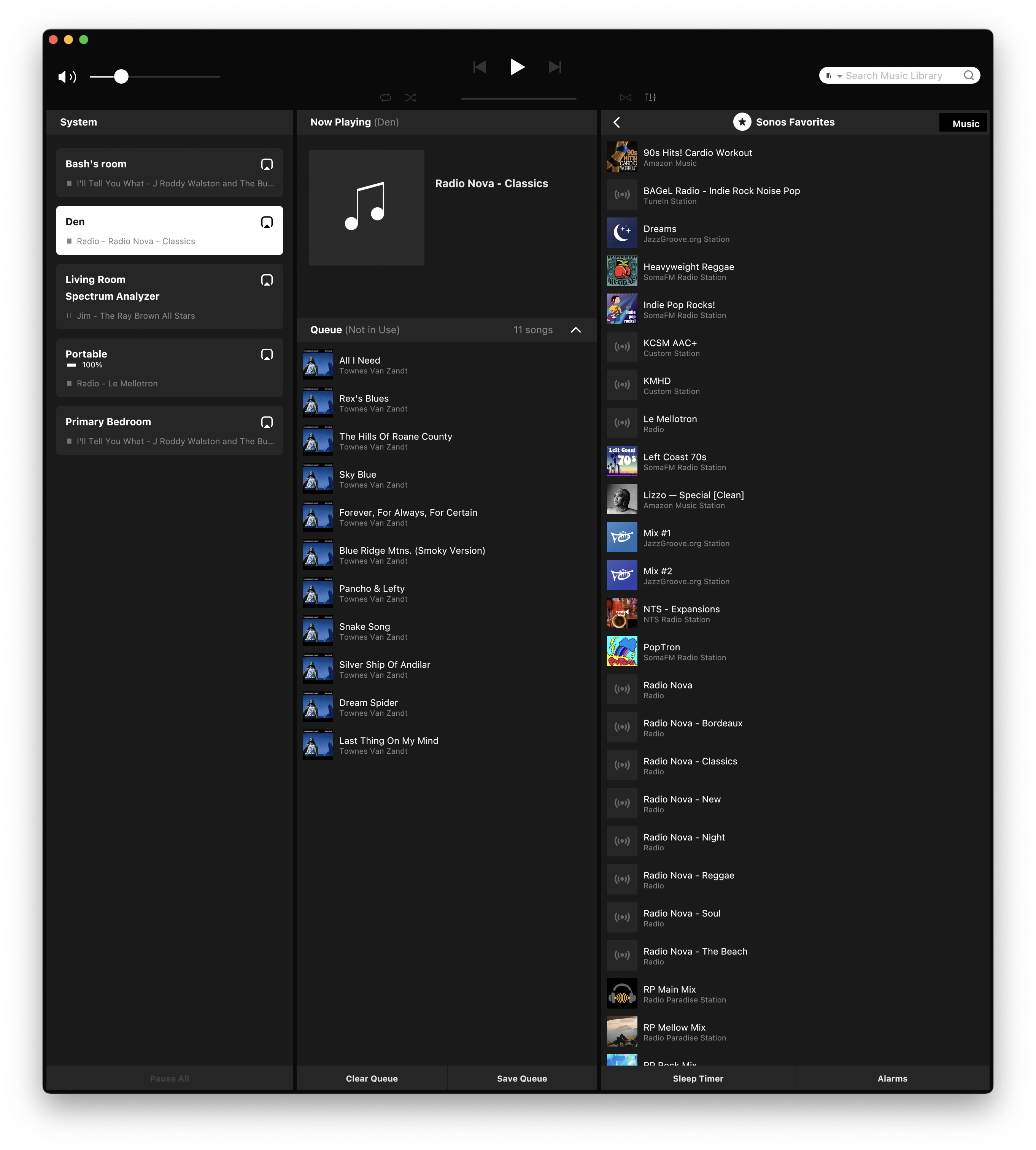Select queue song Snake Song
Viewport: 1036px width, 1150px height.
(447, 631)
